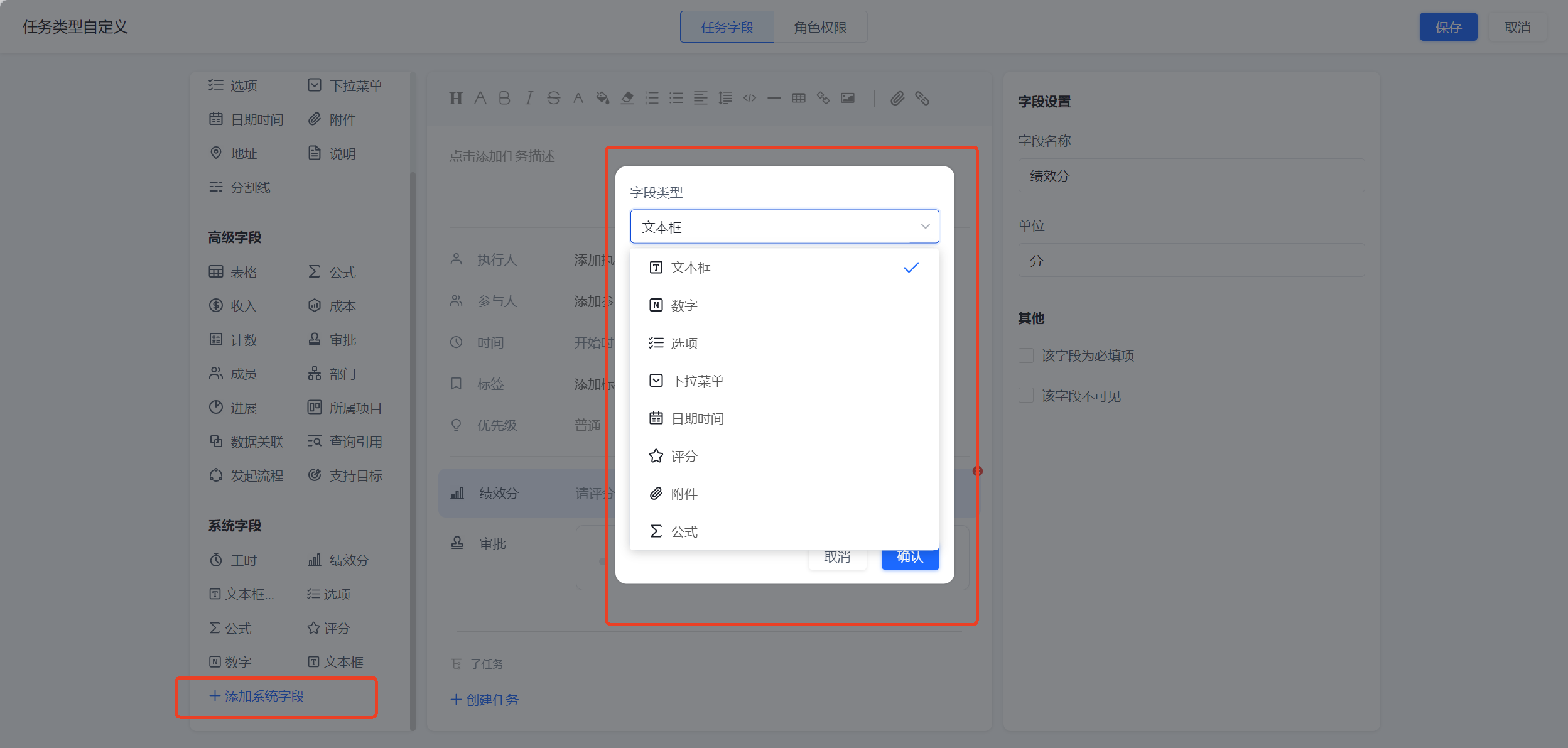Add the 发起流程 start workflow field
The height and width of the screenshot is (748, 1568).
[x=246, y=475]
